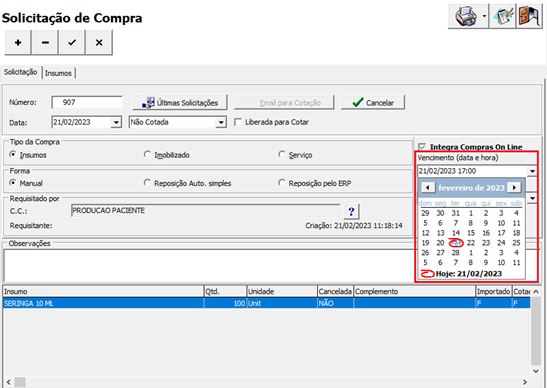Click the Insumo column header
Image resolution: width=547 pixels, height=388 pixels.
(x=103, y=291)
